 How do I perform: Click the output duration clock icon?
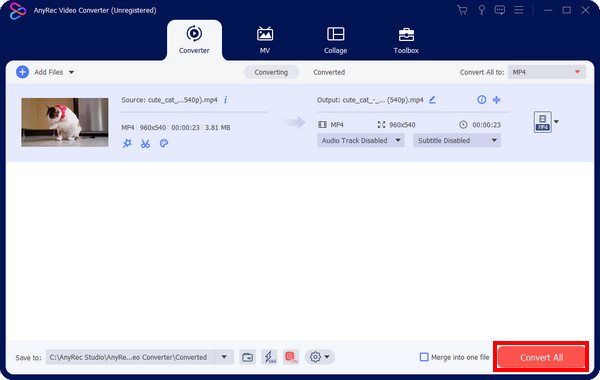(463, 125)
